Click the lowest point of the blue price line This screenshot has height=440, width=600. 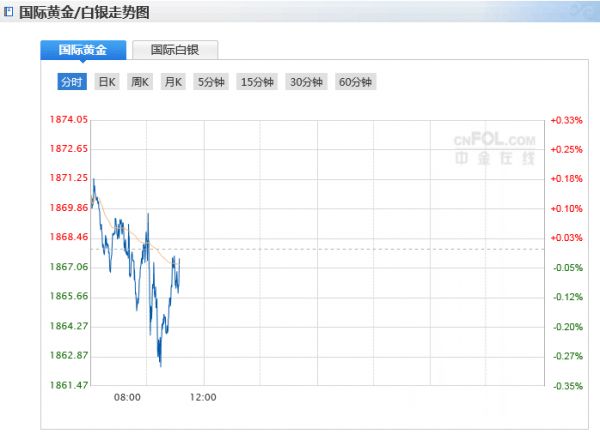161,366
